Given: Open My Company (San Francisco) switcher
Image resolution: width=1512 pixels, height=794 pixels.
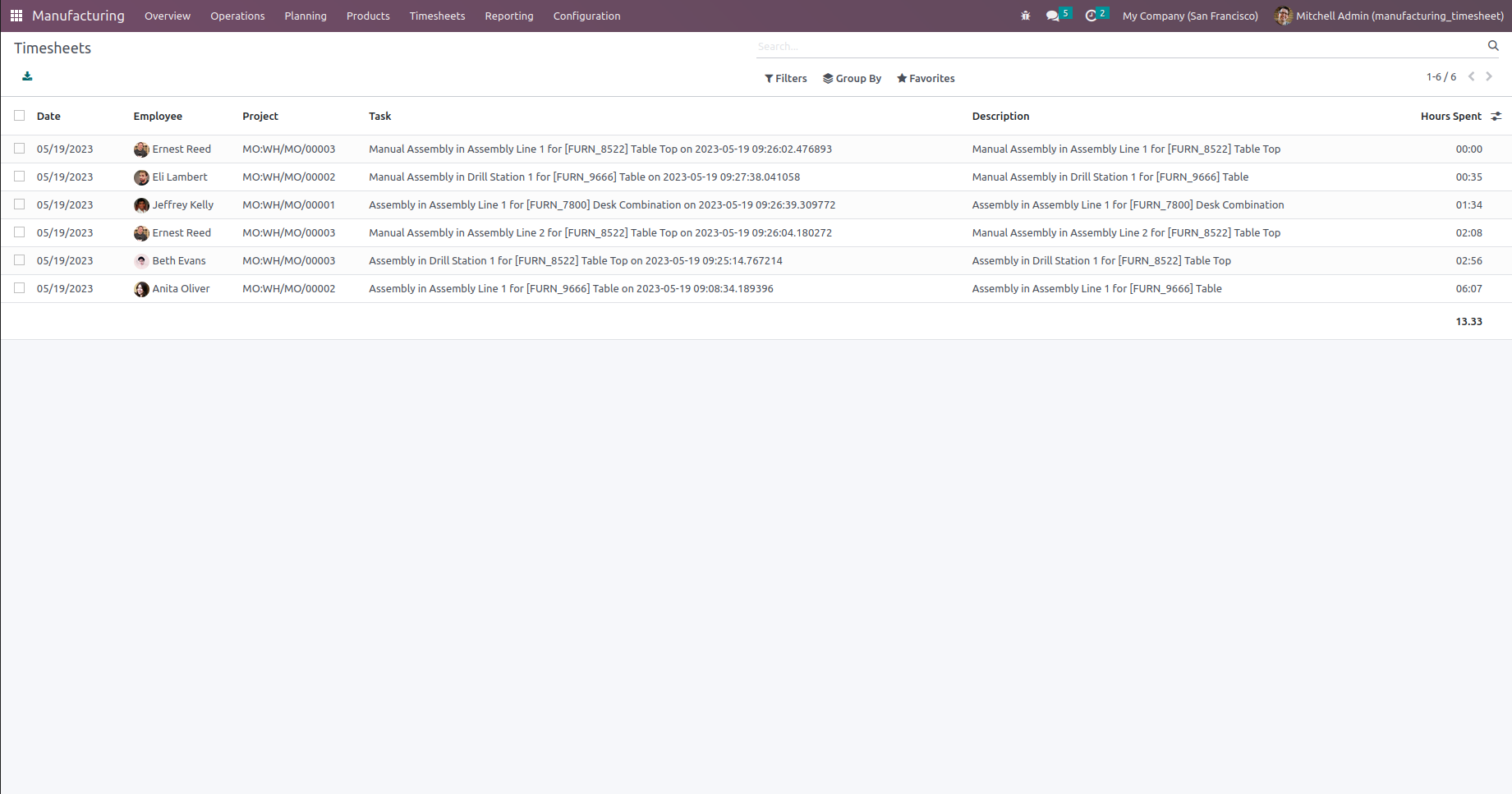Looking at the screenshot, I should pos(1190,16).
